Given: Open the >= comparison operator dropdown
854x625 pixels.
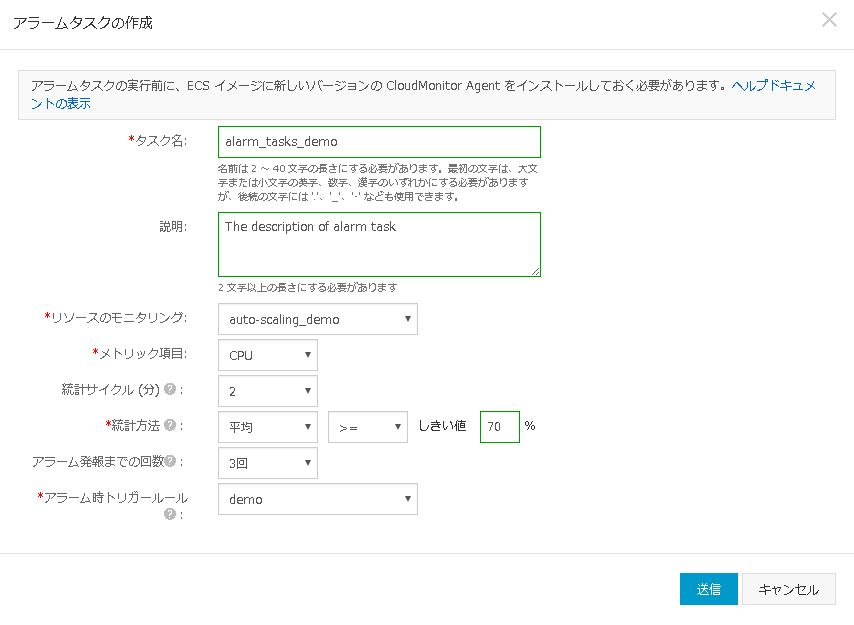Looking at the screenshot, I should tap(367, 427).
